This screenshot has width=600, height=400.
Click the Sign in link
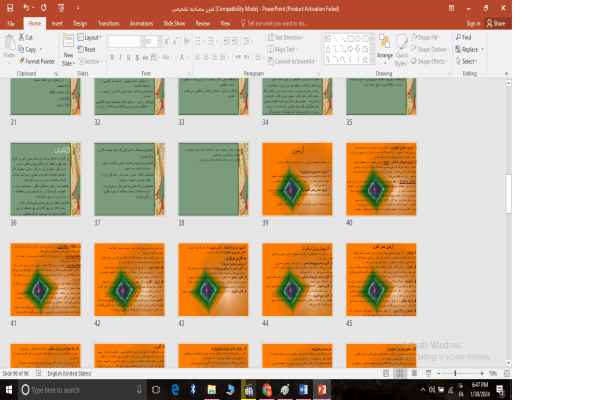click(x=473, y=21)
